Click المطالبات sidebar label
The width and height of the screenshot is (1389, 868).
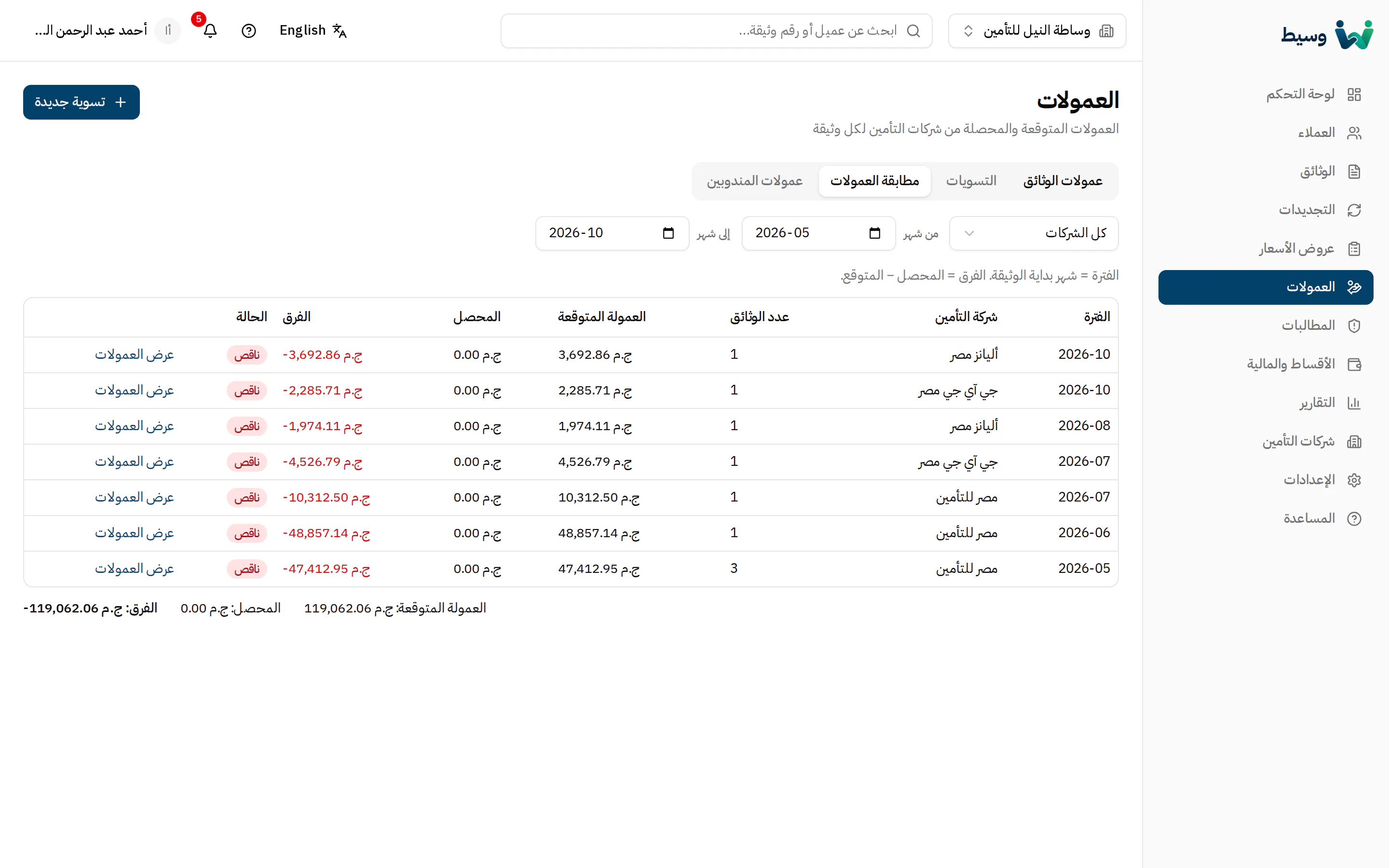1308,325
